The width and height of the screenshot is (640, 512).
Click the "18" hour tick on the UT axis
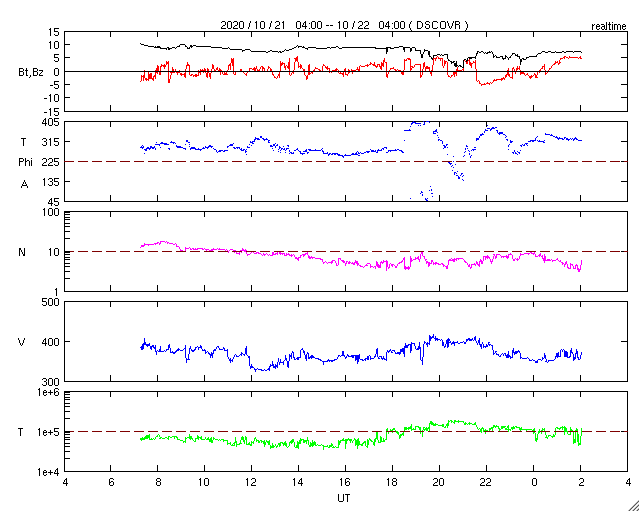coord(392,483)
